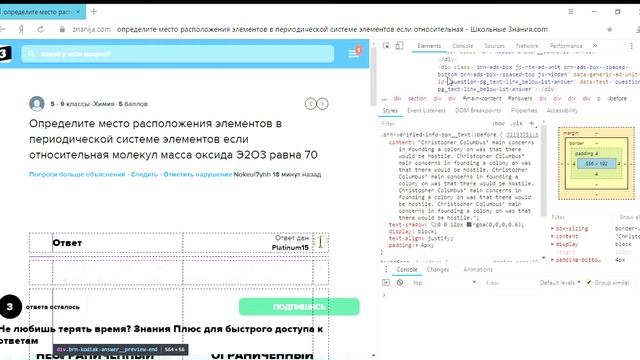
Task: Expand the display computed property
Action: click(553, 244)
